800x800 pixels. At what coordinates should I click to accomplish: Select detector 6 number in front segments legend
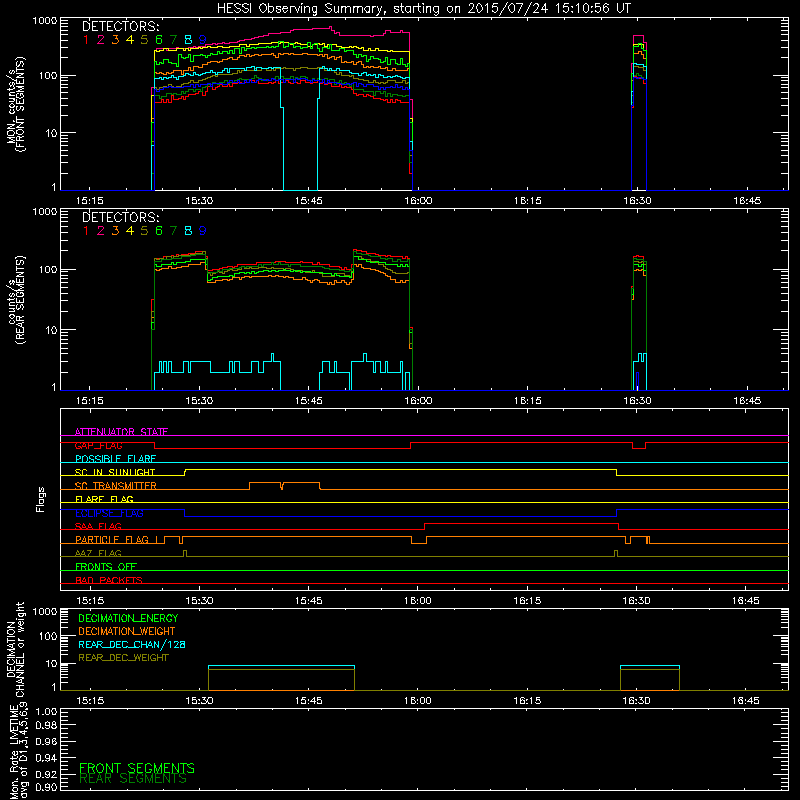click(159, 40)
